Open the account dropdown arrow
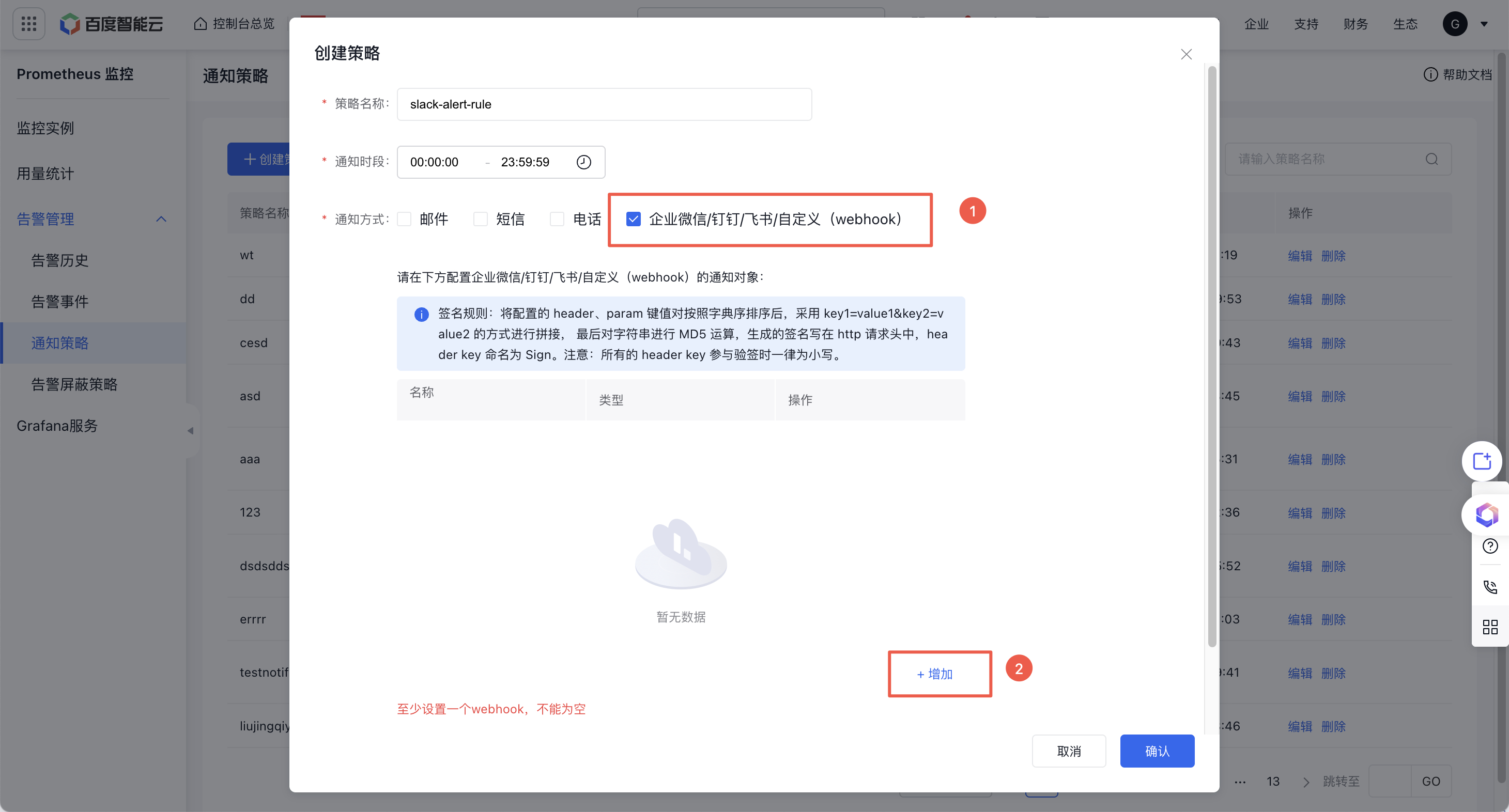This screenshot has height=812, width=1509. tap(1484, 25)
